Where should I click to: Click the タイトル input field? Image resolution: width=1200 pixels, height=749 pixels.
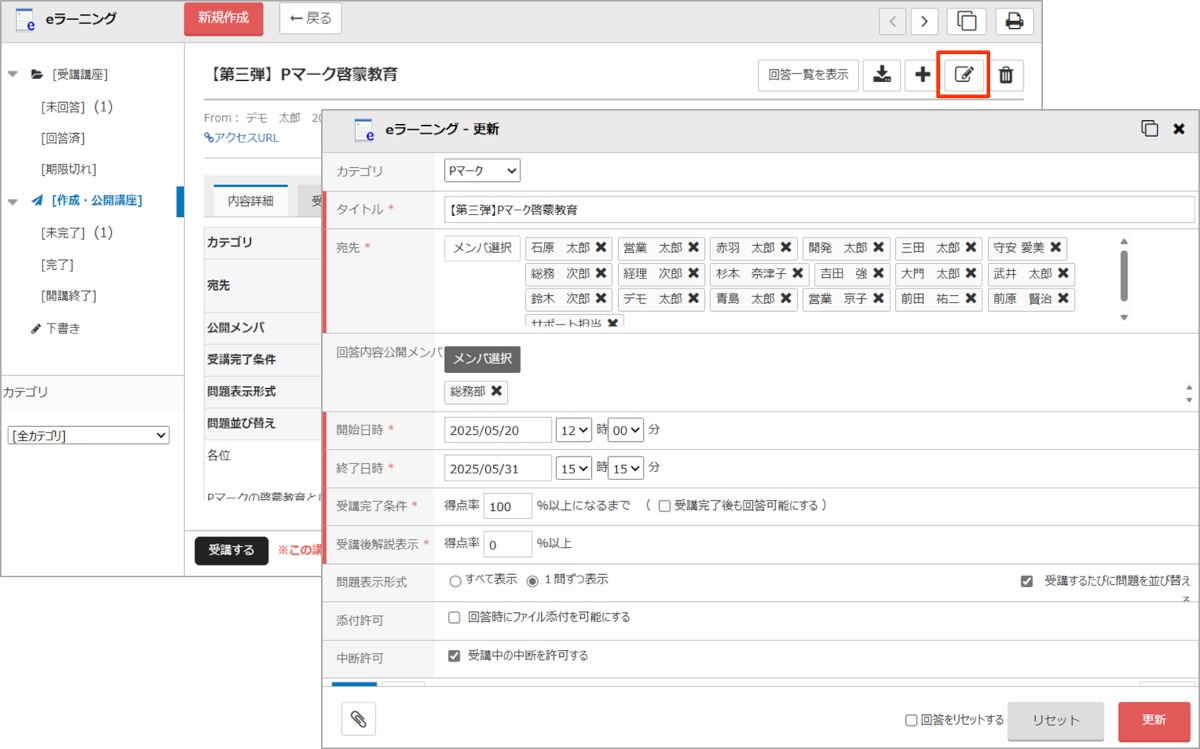820,210
